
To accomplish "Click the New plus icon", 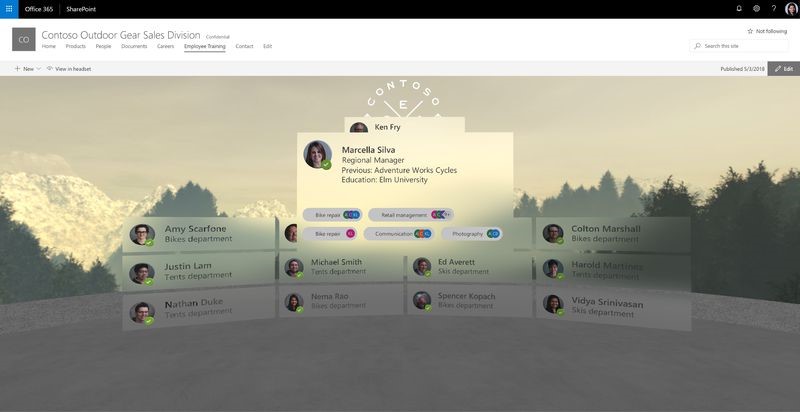I will tap(17, 68).
